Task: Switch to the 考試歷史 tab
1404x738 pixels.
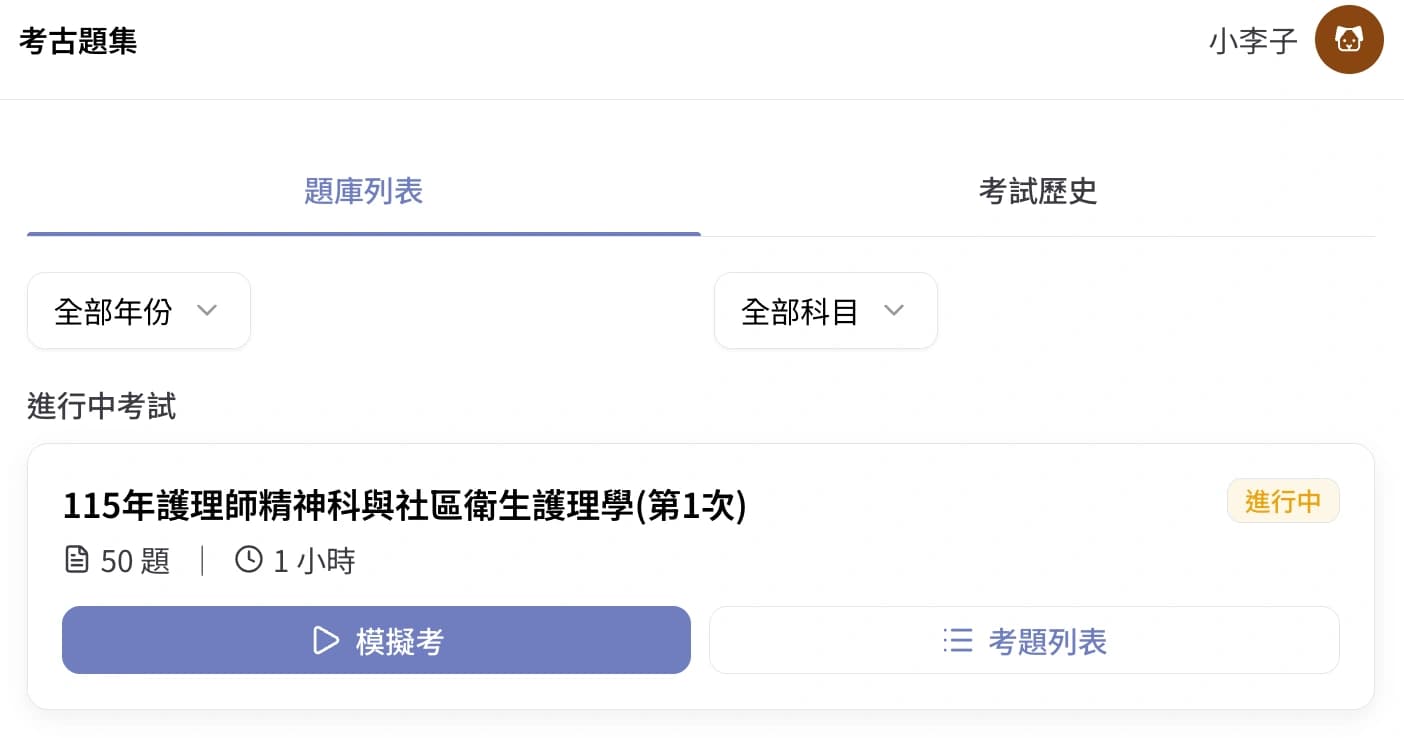Action: 1038,192
